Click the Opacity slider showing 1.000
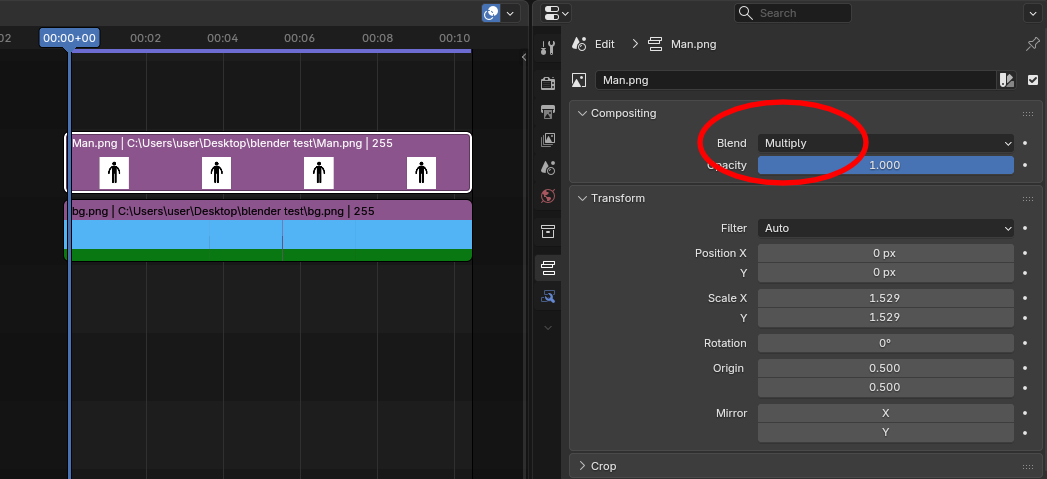The image size is (1047, 479). (x=885, y=165)
